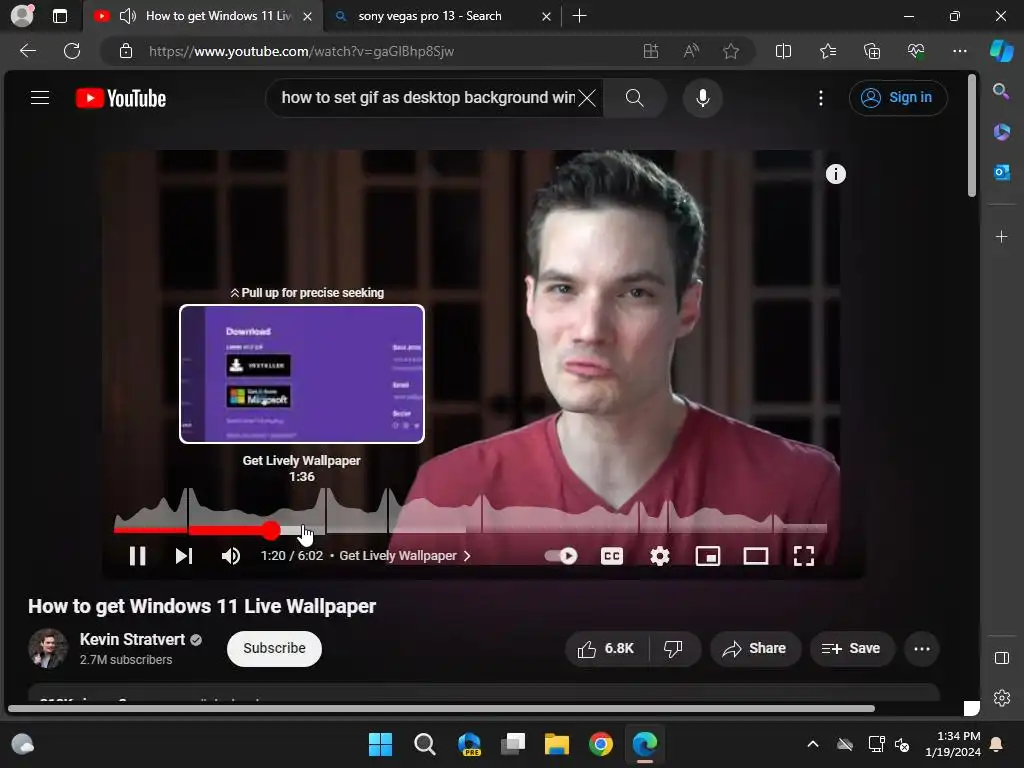Launch File Explorer from taskbar

pos(556,744)
